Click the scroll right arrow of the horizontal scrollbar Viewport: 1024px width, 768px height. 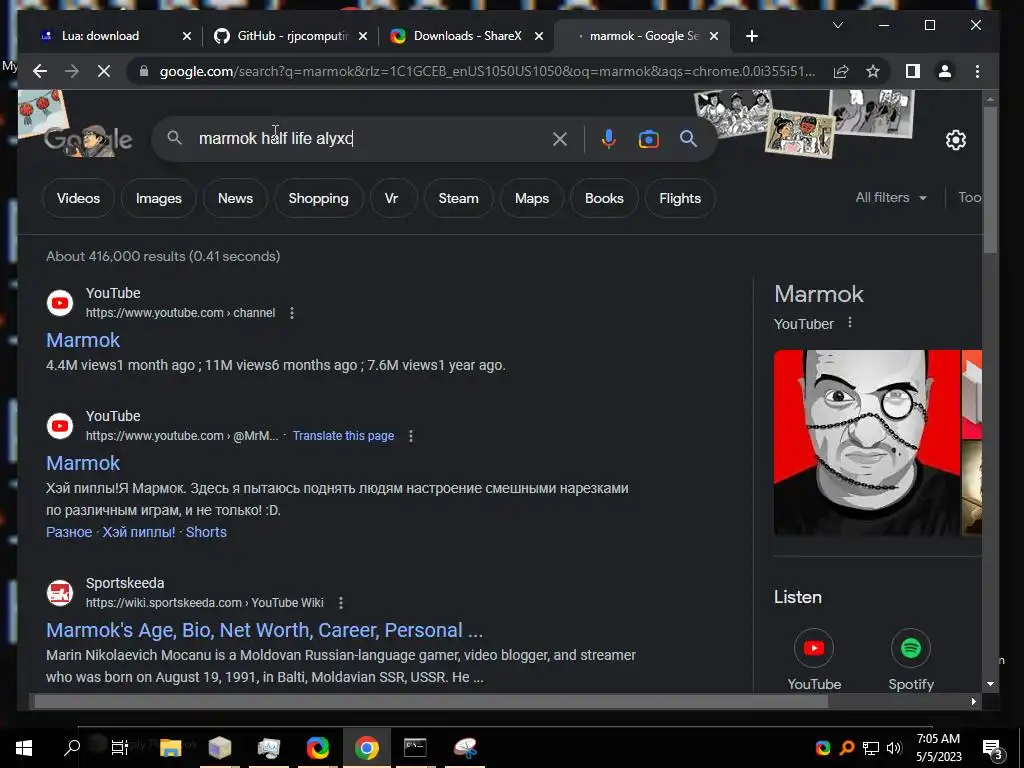(973, 701)
